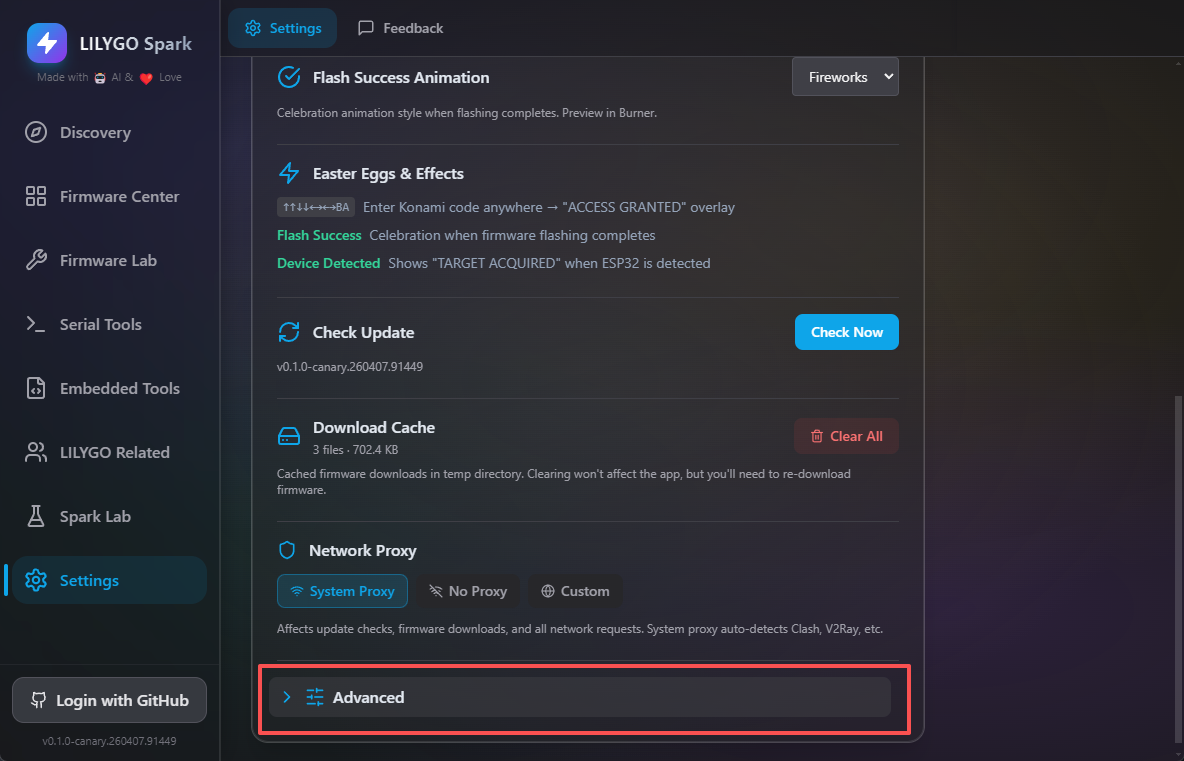Viewport: 1184px width, 761px height.
Task: Click the Embedded Tools code-file icon
Action: click(36, 389)
